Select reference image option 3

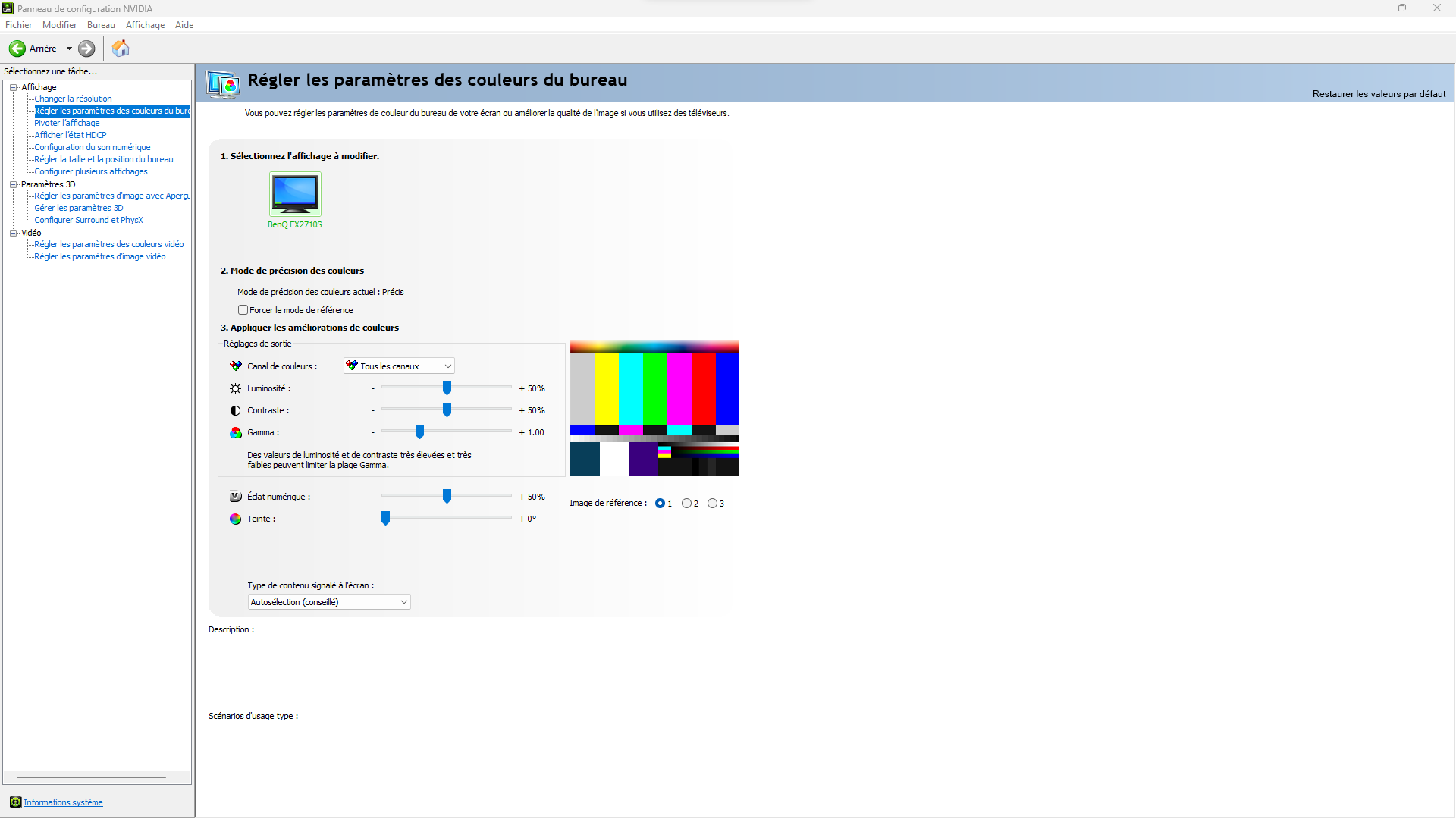coord(712,504)
